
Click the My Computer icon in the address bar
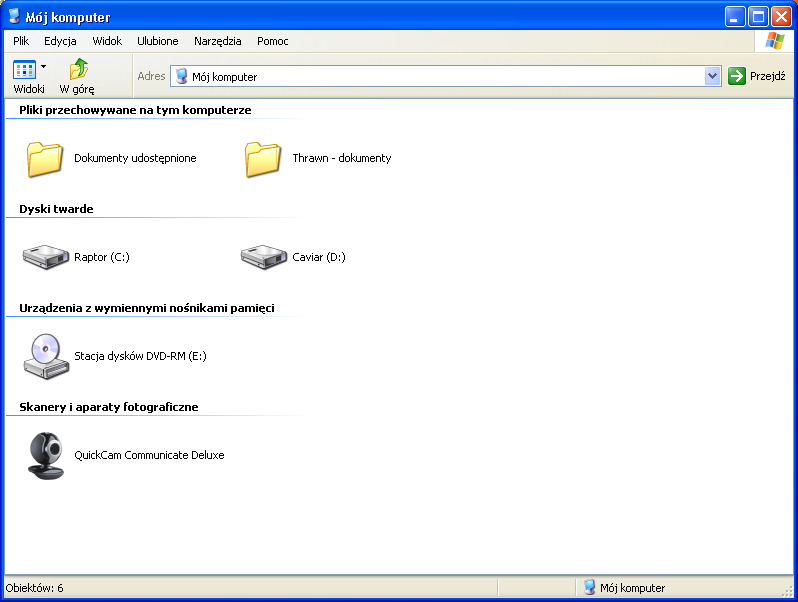[181, 76]
